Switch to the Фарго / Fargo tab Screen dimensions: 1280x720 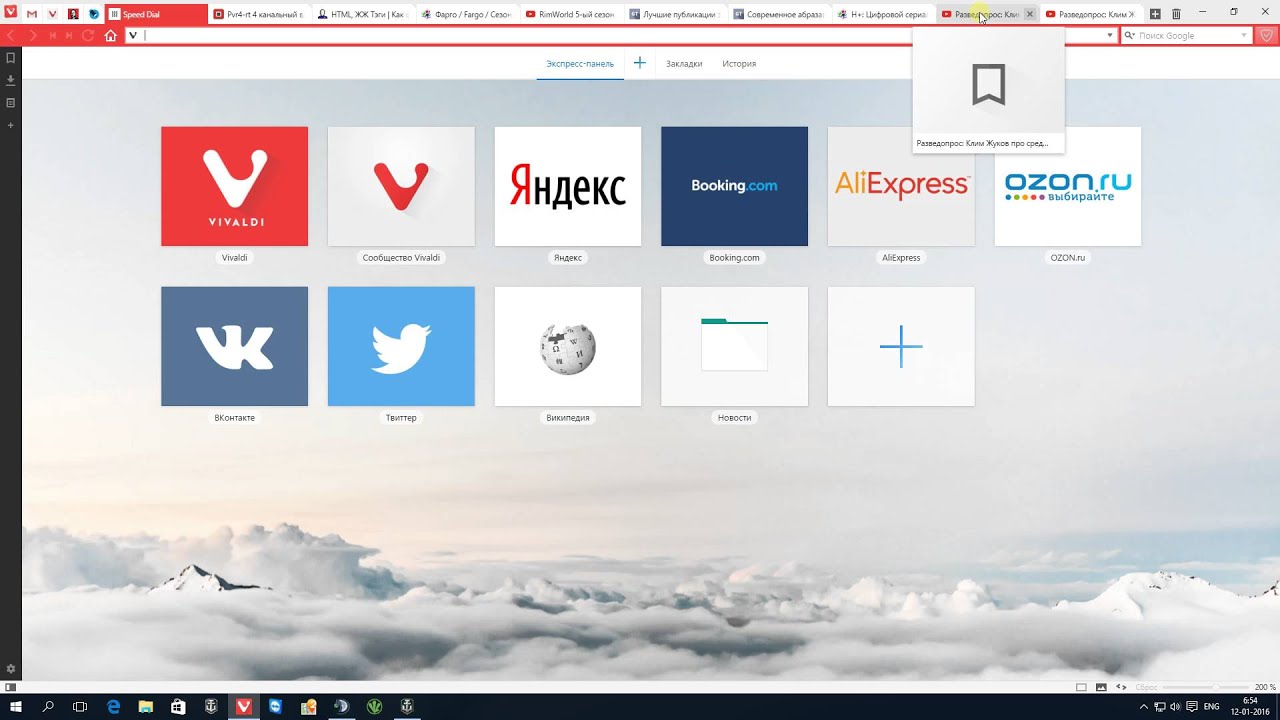[x=468, y=14]
